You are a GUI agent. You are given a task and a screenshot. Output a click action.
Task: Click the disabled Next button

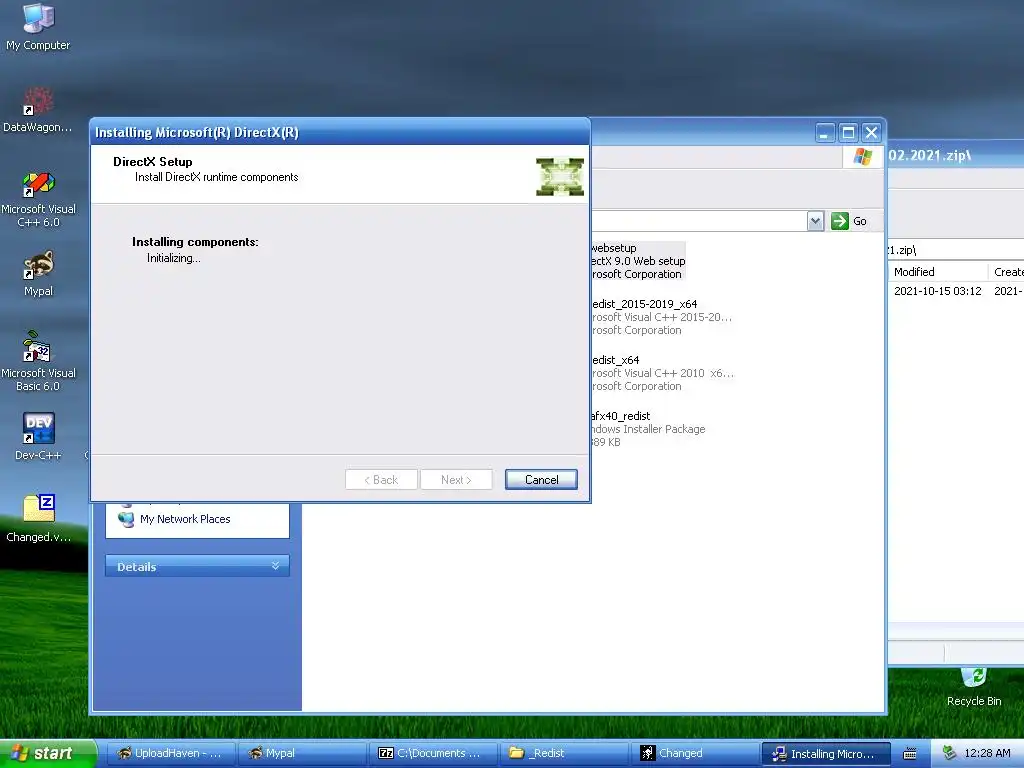(x=456, y=479)
